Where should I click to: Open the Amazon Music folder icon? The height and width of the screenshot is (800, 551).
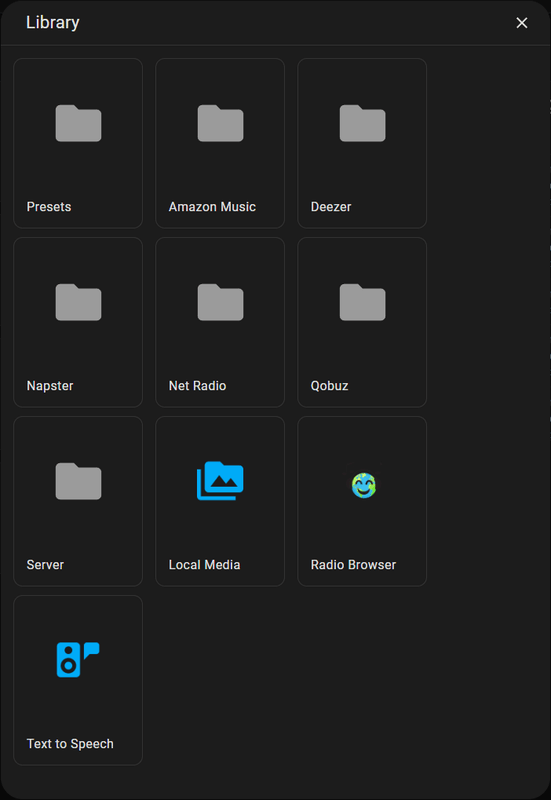(x=220, y=123)
